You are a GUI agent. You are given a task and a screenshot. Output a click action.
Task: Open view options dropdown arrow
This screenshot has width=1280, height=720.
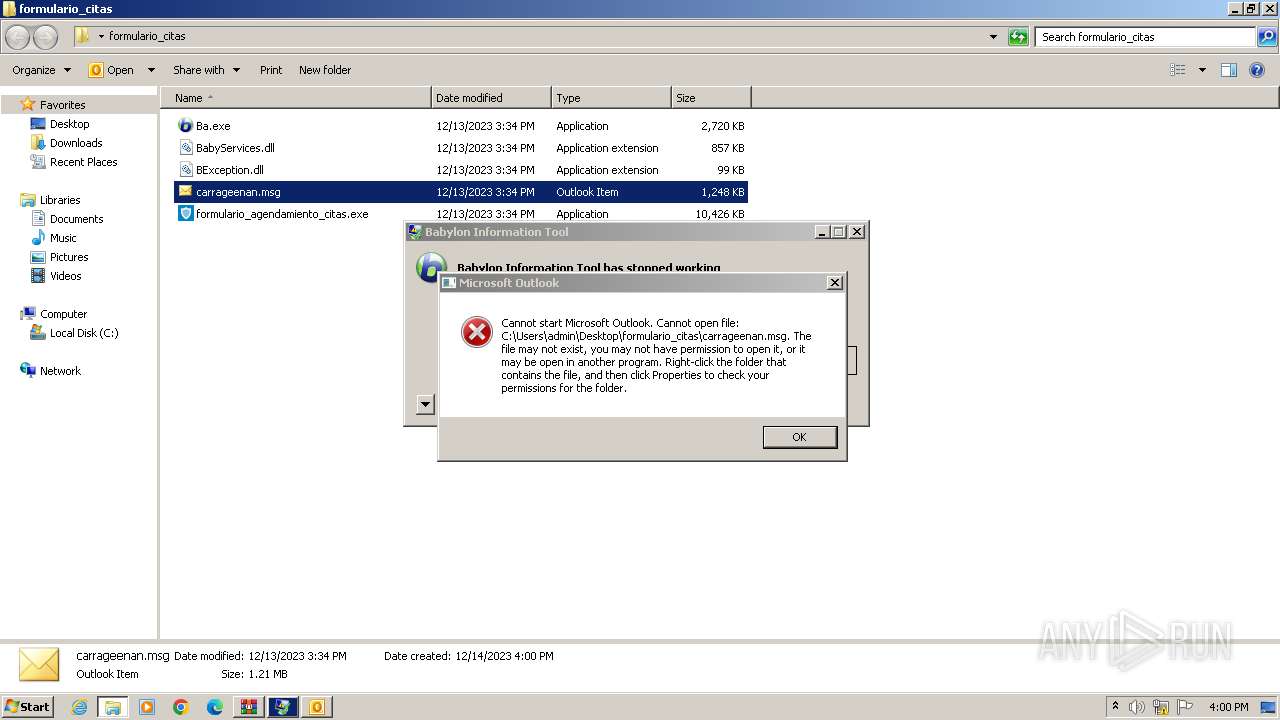click(x=1202, y=70)
